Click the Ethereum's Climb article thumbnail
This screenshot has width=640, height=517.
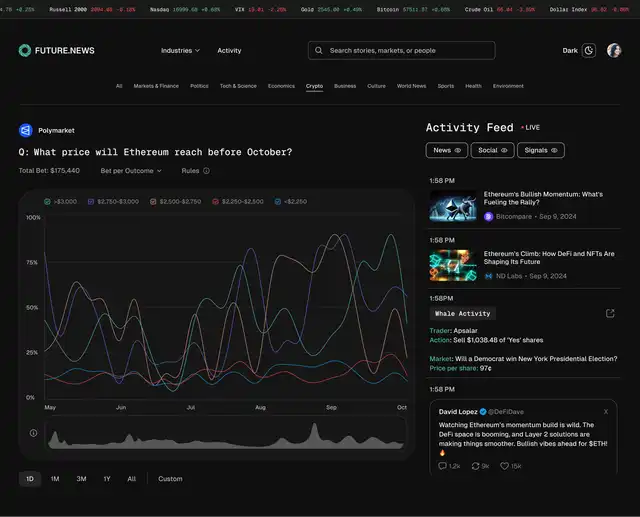tap(453, 265)
